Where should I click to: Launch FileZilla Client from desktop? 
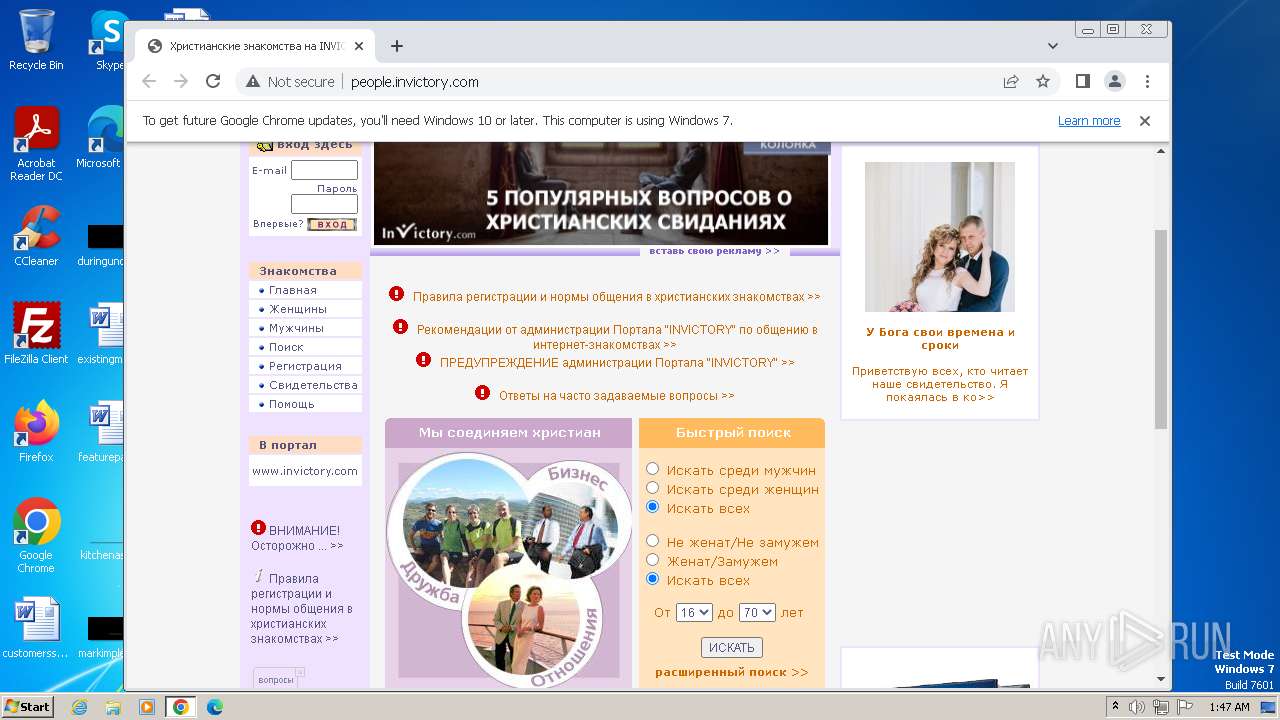click(36, 333)
